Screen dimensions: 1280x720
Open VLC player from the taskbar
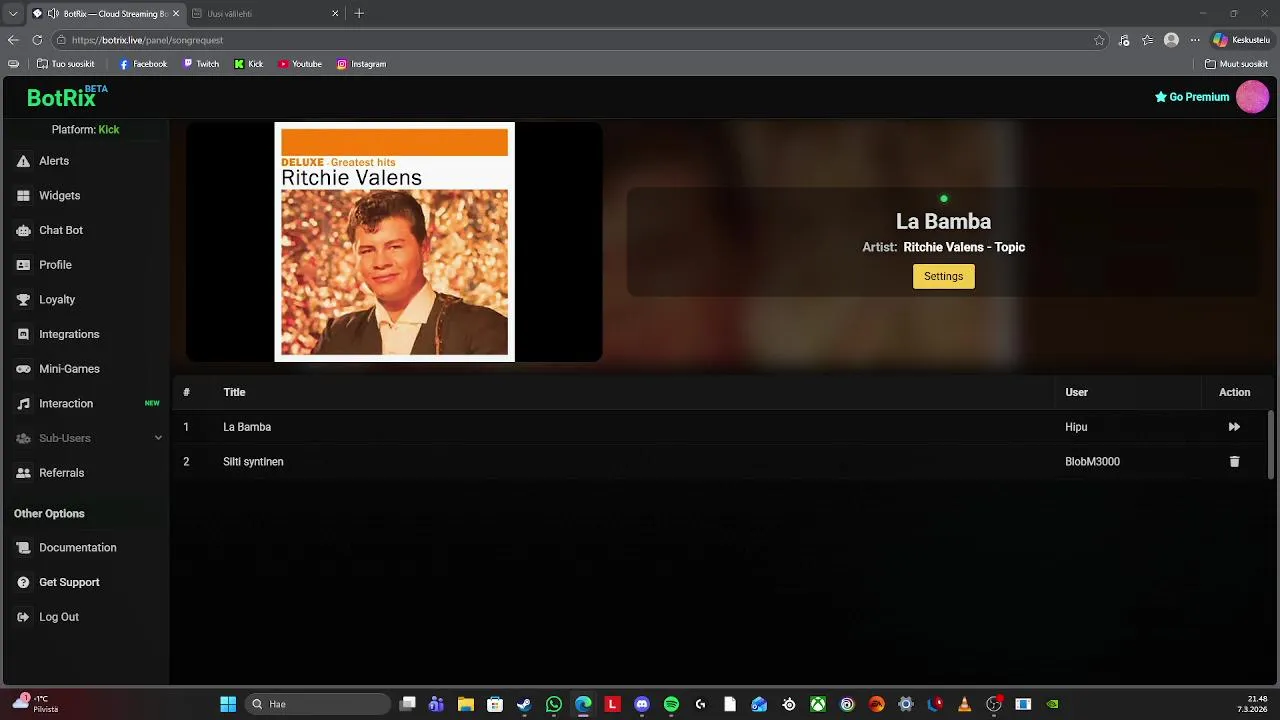pos(964,704)
